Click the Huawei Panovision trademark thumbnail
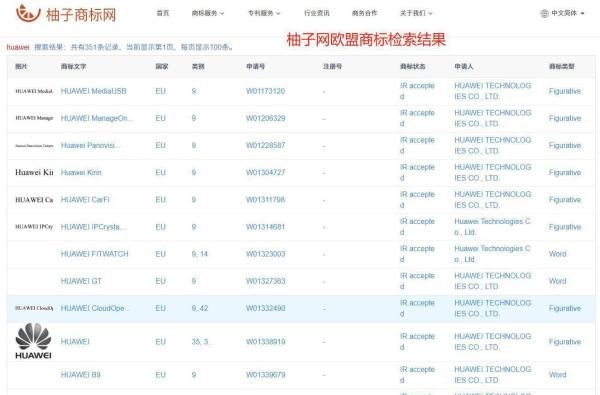Screen dimensions: 600x395 (x=34, y=145)
